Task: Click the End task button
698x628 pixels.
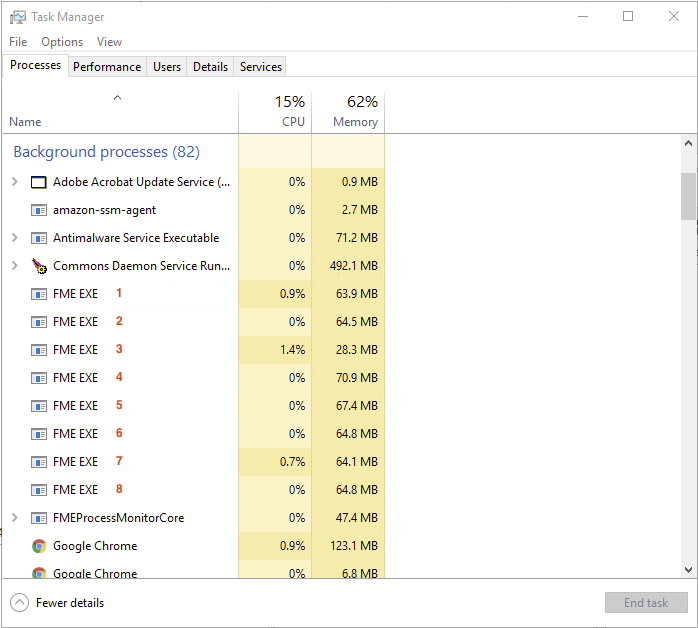Action: (646, 603)
